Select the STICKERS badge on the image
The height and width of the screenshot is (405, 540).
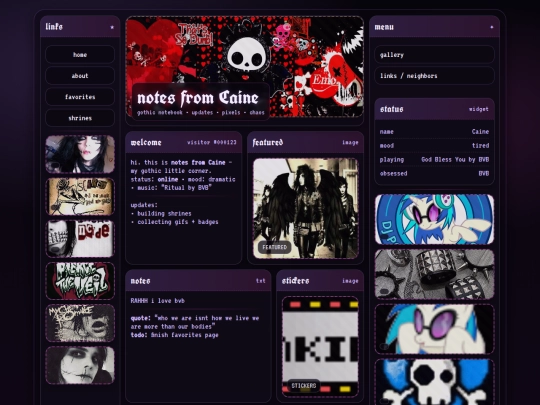[x=303, y=385]
